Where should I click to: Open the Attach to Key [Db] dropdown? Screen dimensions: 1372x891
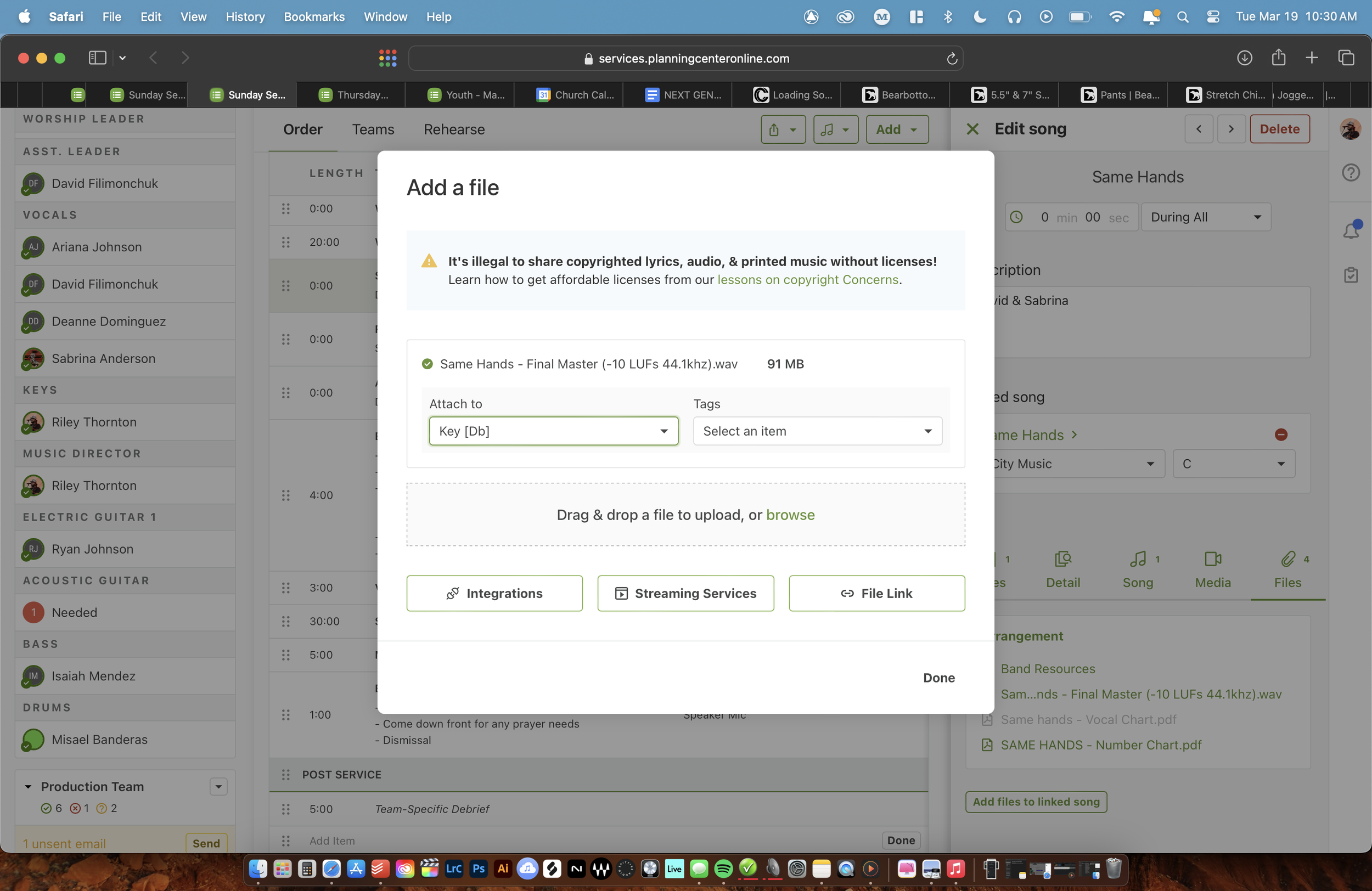pos(553,431)
